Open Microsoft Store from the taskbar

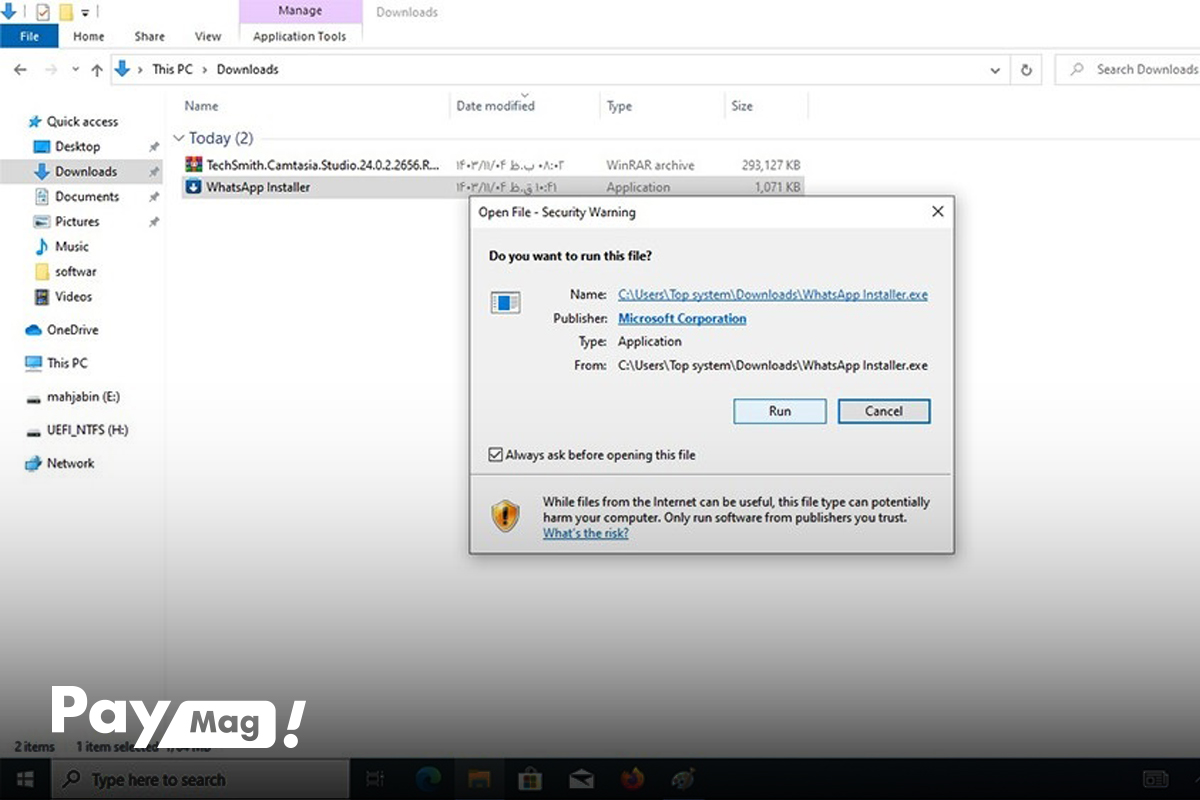(x=529, y=779)
